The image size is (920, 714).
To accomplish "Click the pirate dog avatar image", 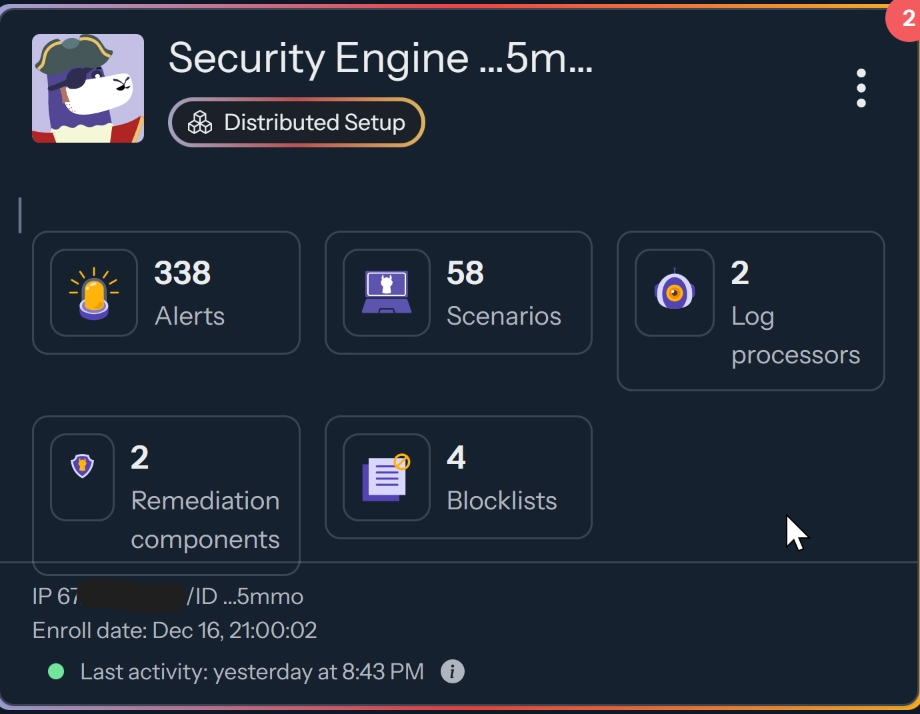I will point(88,88).
